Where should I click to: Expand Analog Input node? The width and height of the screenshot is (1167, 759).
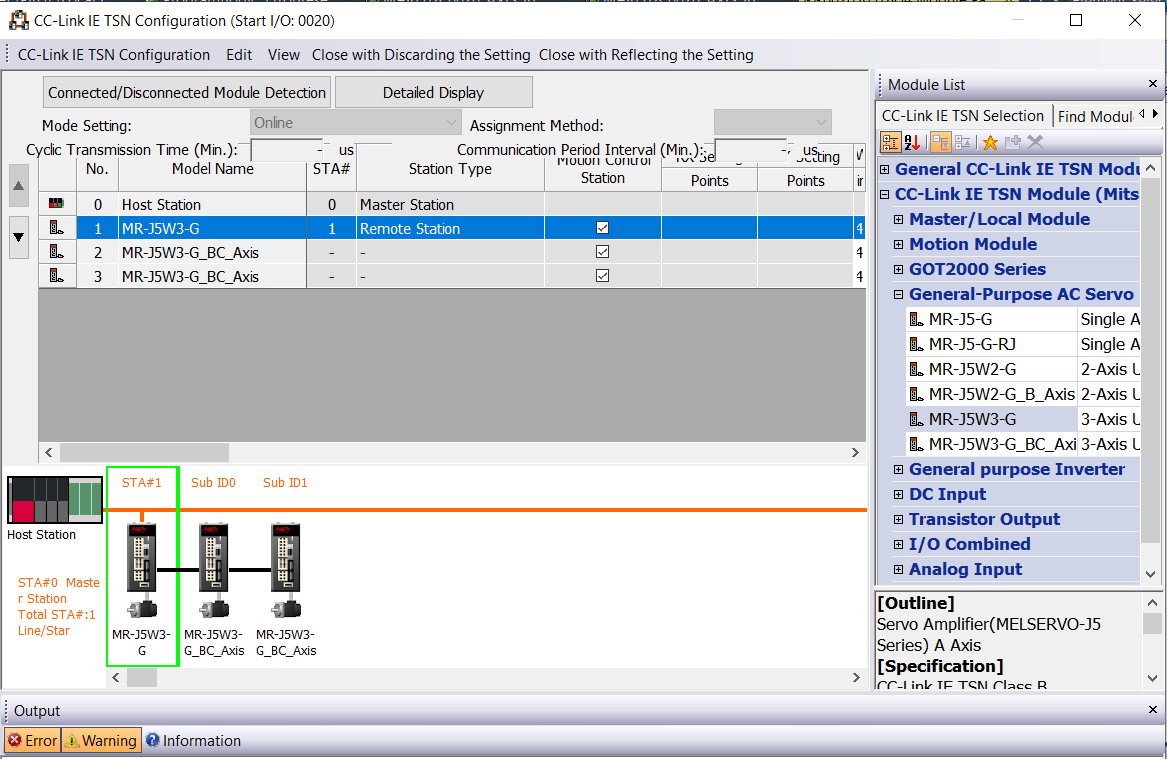[898, 569]
